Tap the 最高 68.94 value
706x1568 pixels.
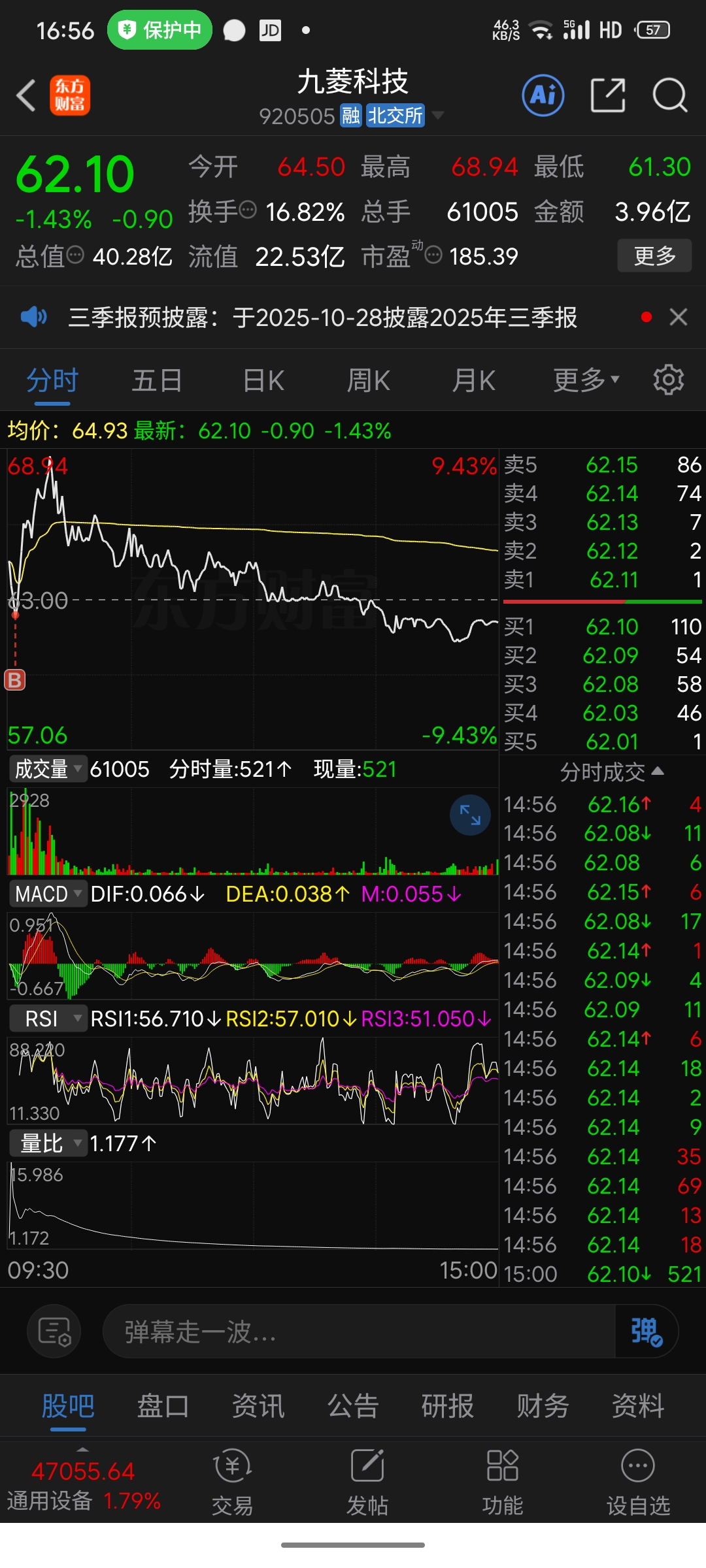pos(484,167)
